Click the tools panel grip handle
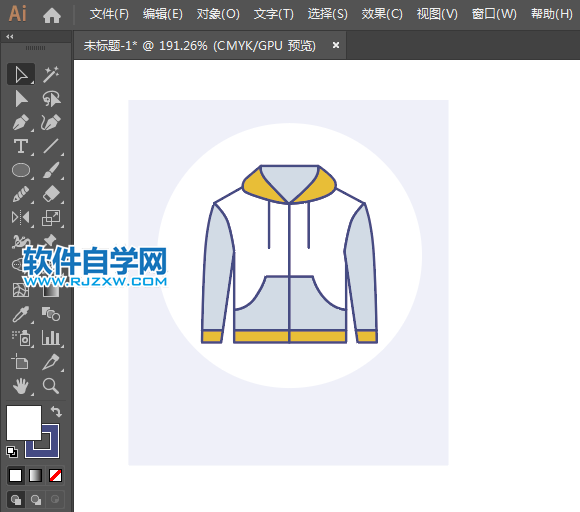 36,48
